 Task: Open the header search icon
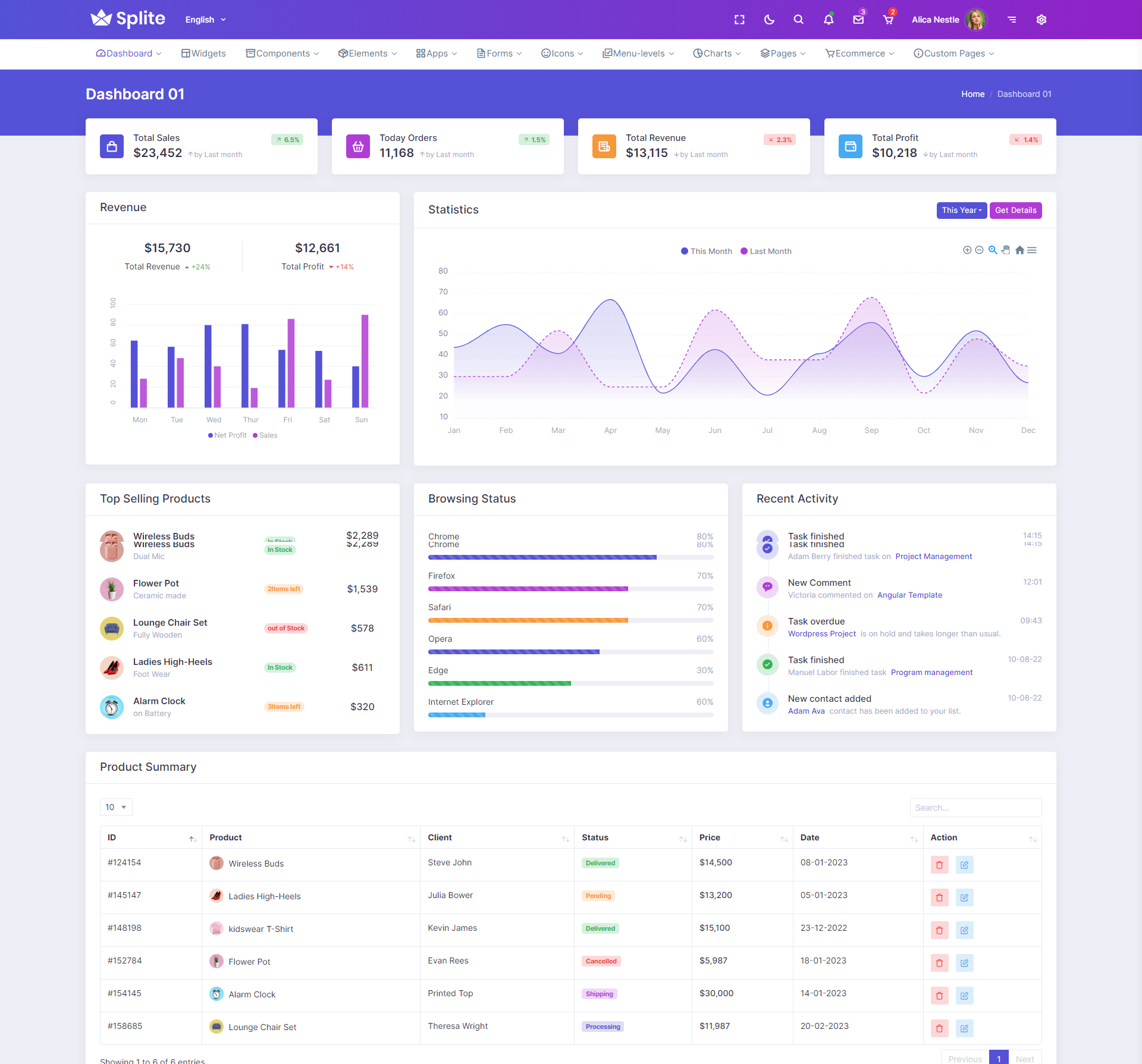[798, 20]
